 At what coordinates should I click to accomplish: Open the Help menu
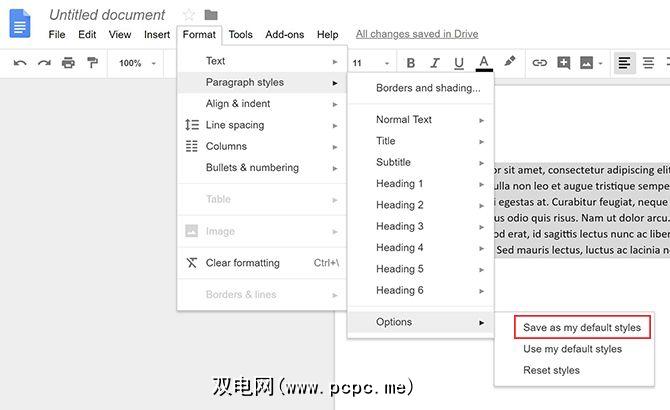coord(327,34)
